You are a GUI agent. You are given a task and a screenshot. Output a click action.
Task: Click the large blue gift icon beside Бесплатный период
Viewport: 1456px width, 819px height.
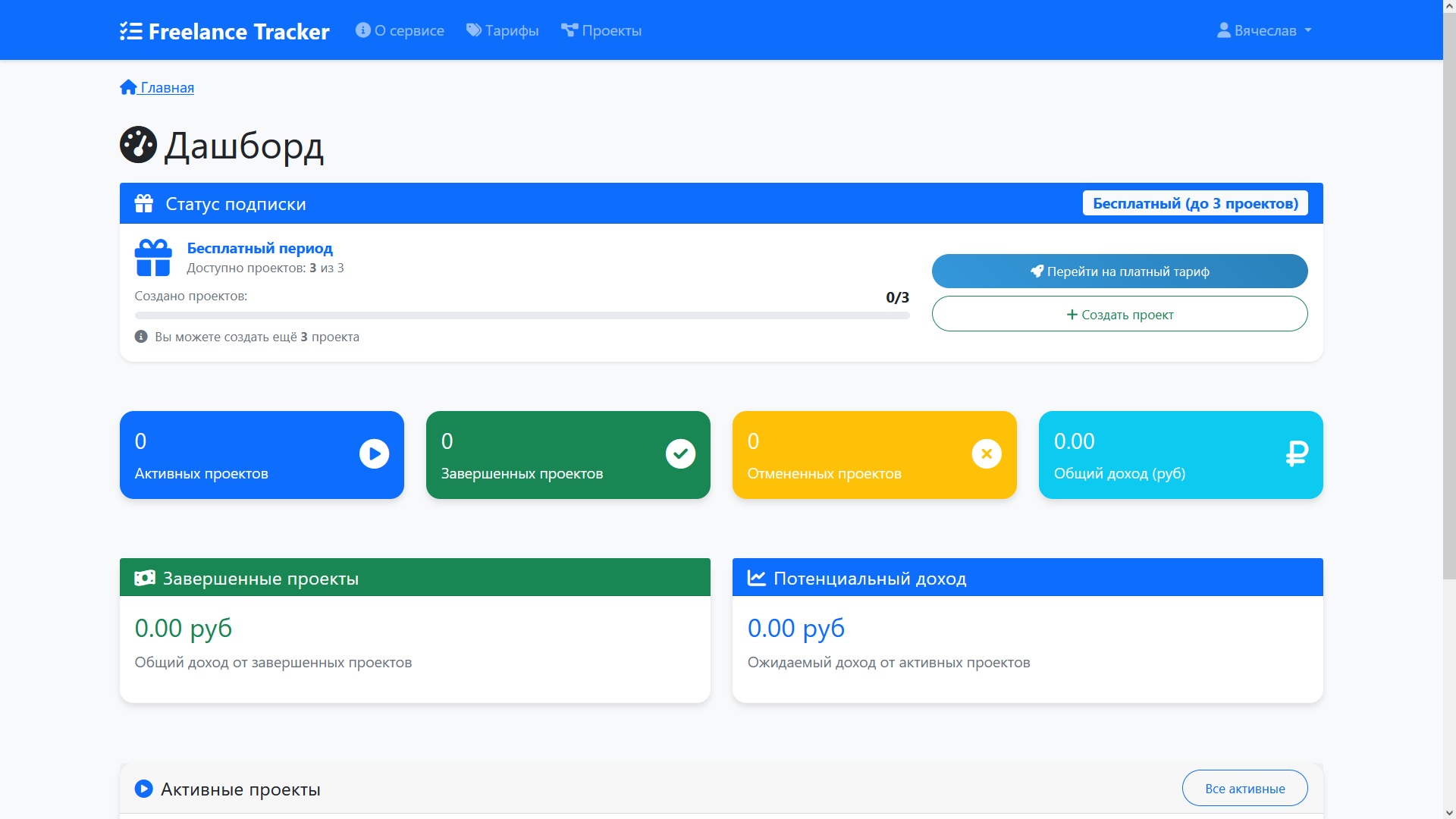pyautogui.click(x=153, y=258)
